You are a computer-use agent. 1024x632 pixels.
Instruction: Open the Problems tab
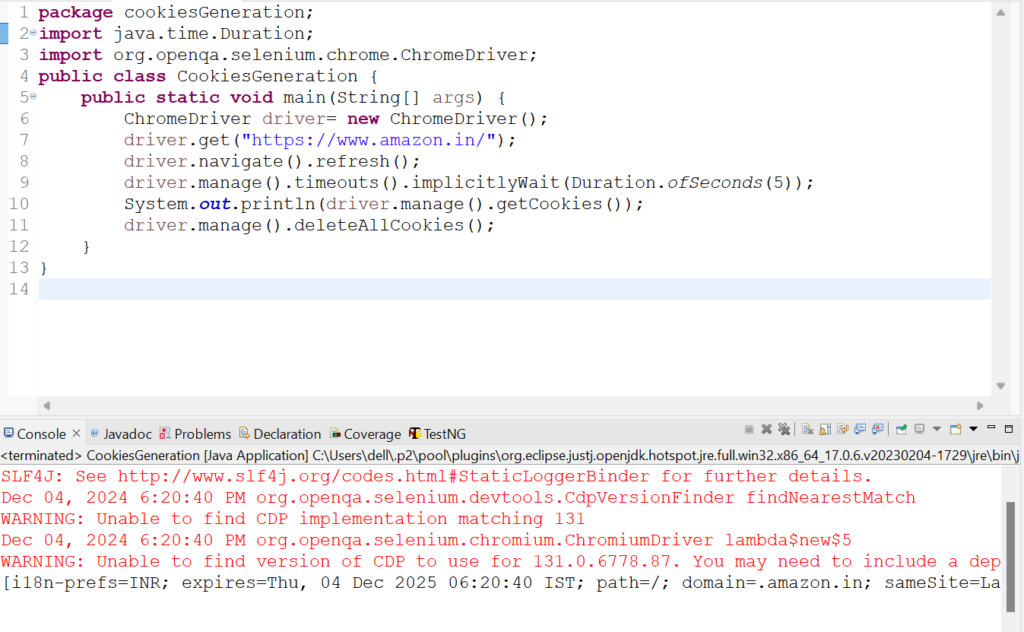point(195,434)
